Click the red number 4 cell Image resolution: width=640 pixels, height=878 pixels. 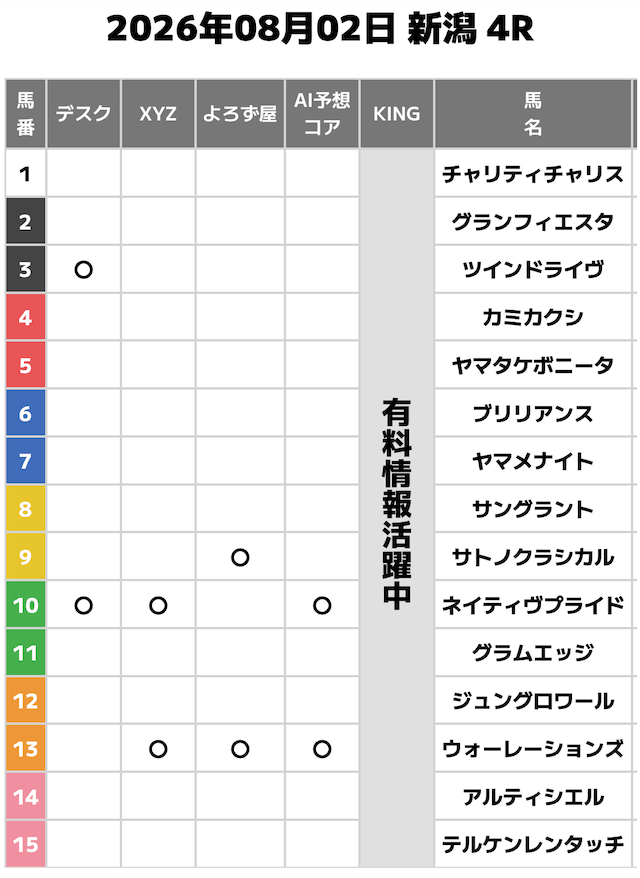(25, 317)
